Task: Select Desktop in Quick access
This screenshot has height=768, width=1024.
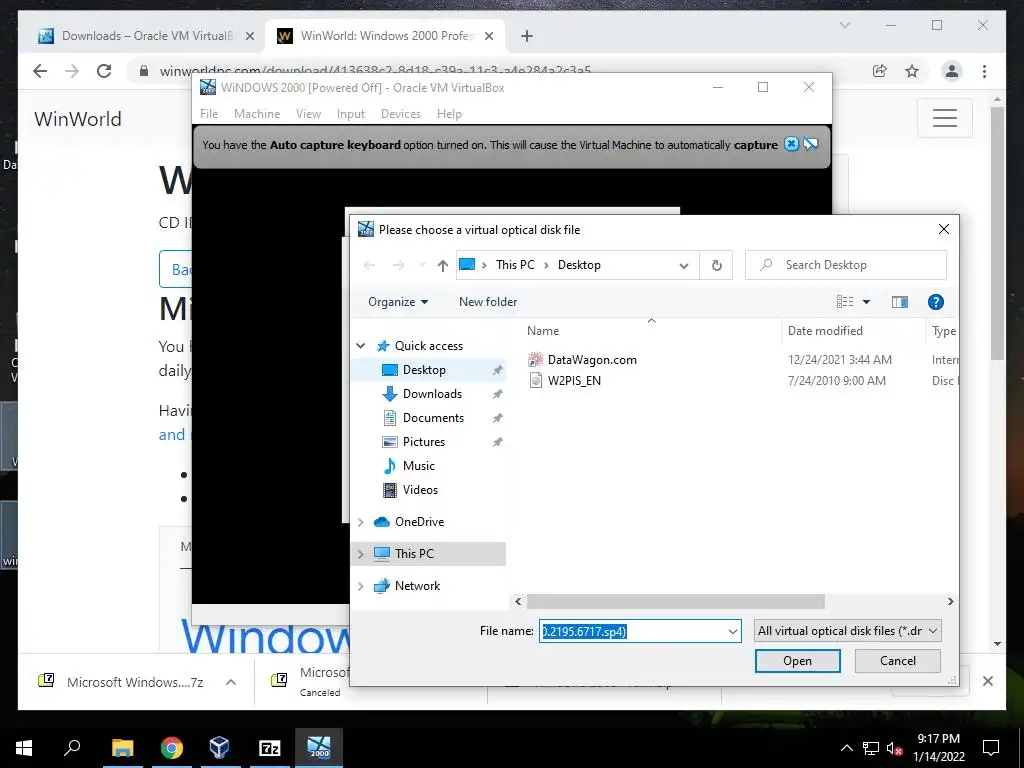Action: click(x=424, y=370)
